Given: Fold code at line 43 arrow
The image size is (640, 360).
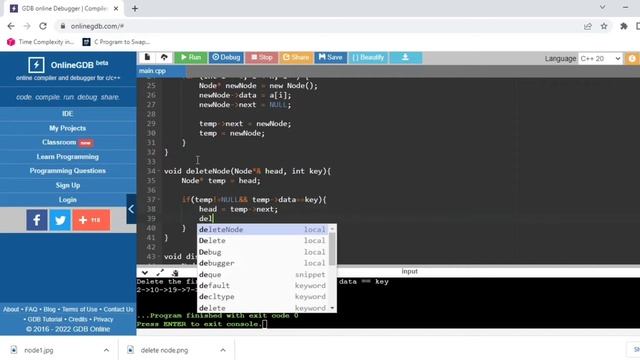Looking at the screenshot, I should 159,257.
